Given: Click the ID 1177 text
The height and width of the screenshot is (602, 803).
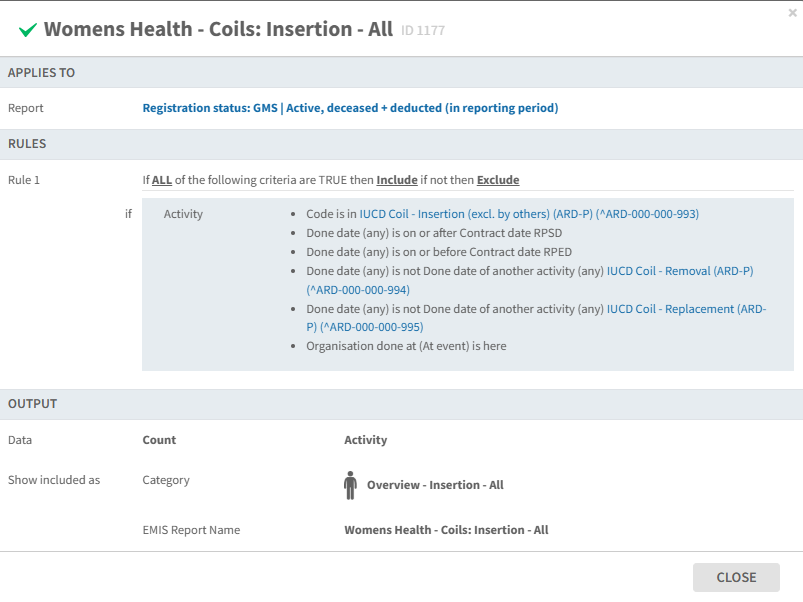Looking at the screenshot, I should [x=423, y=31].
